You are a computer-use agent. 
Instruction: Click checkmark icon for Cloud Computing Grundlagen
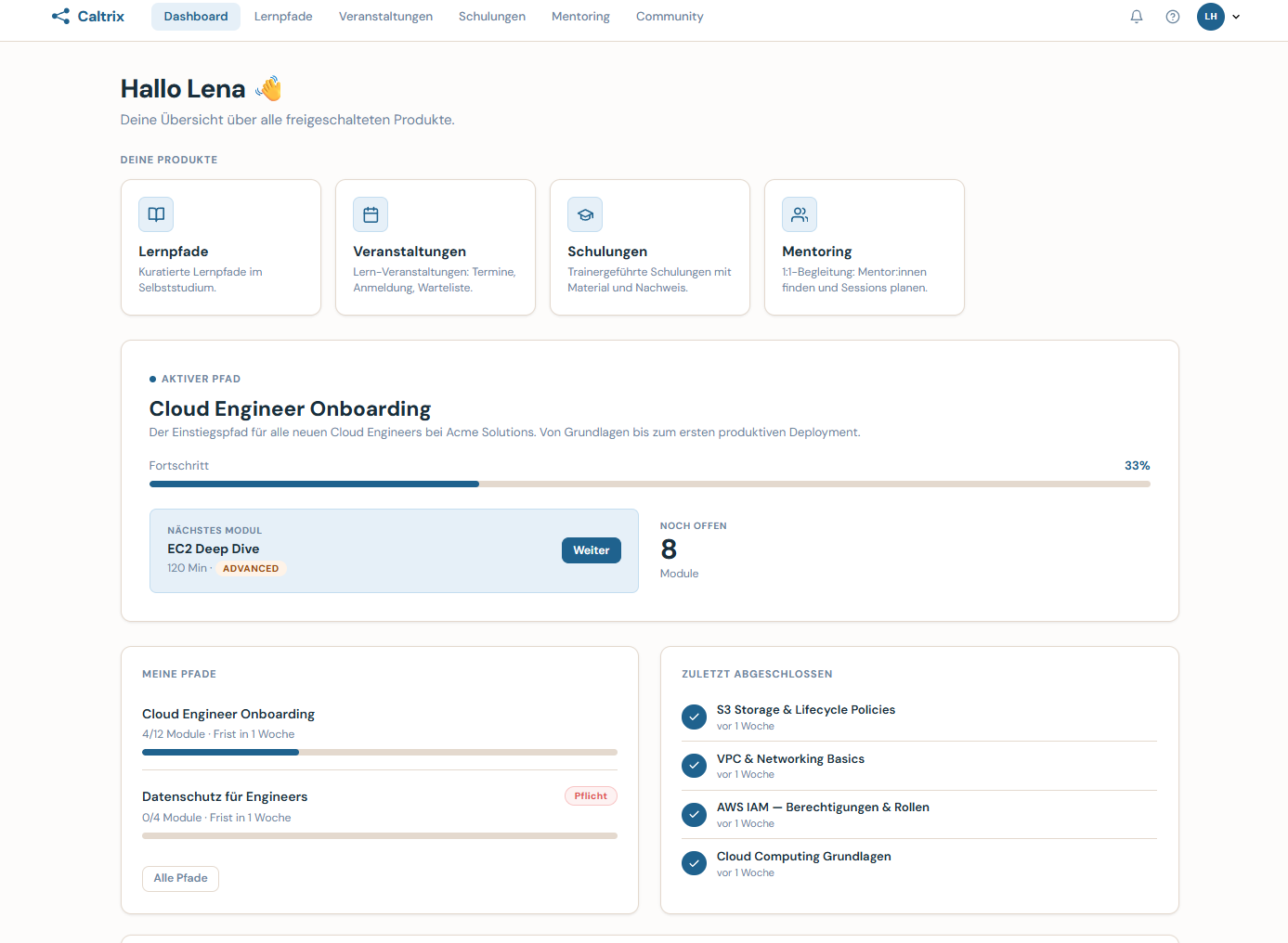(694, 863)
